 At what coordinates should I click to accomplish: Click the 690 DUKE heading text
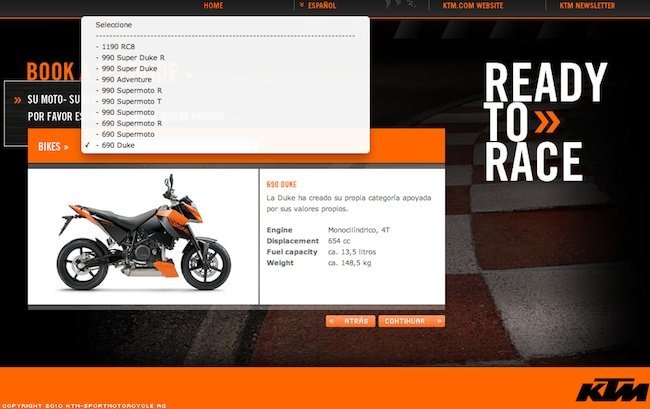pyautogui.click(x=281, y=184)
